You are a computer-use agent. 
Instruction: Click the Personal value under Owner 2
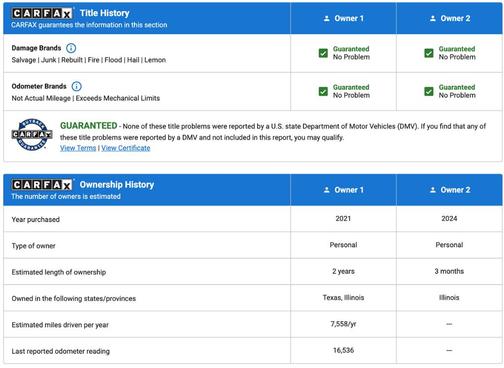449,245
